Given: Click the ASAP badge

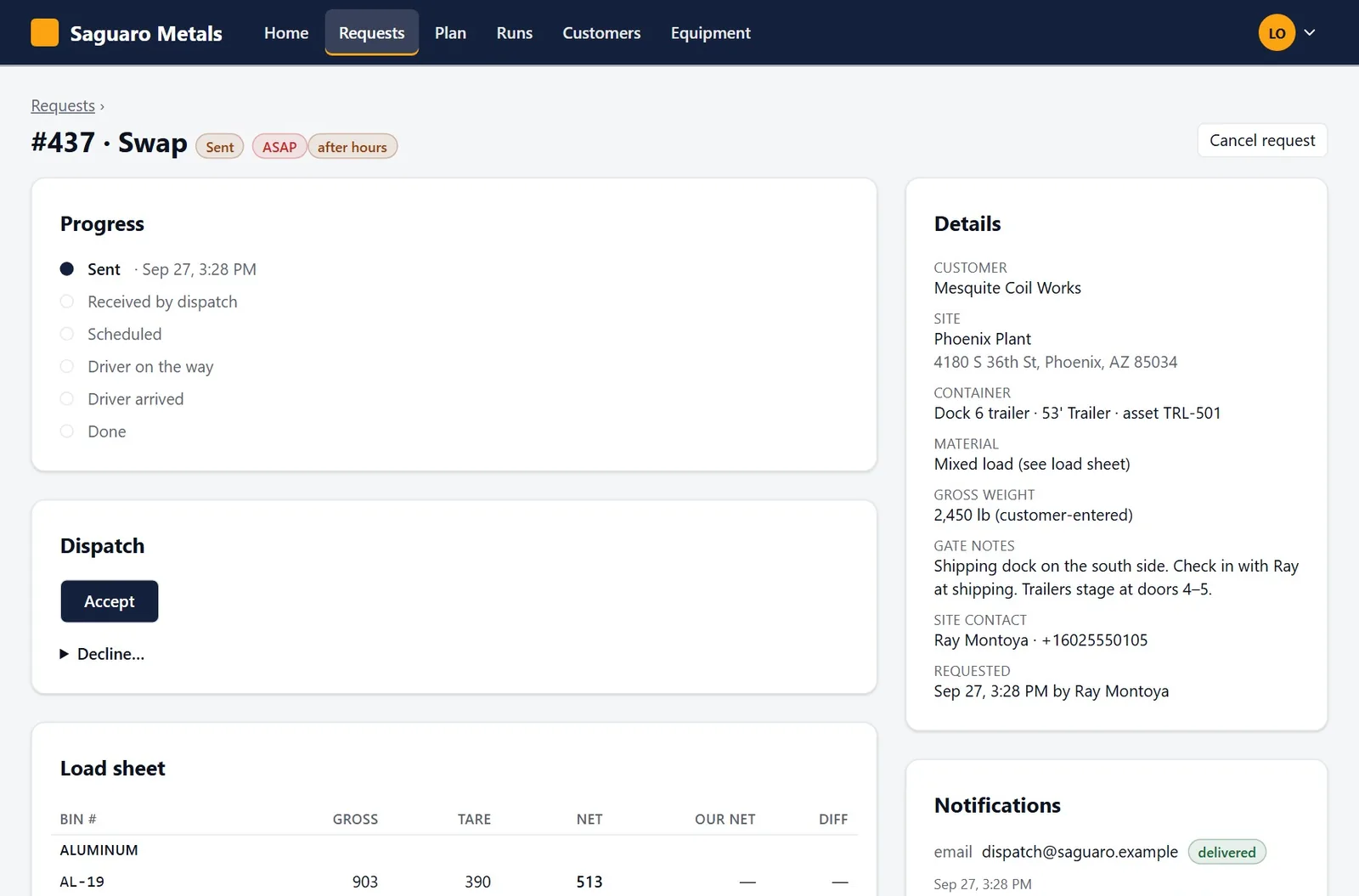Looking at the screenshot, I should [279, 147].
